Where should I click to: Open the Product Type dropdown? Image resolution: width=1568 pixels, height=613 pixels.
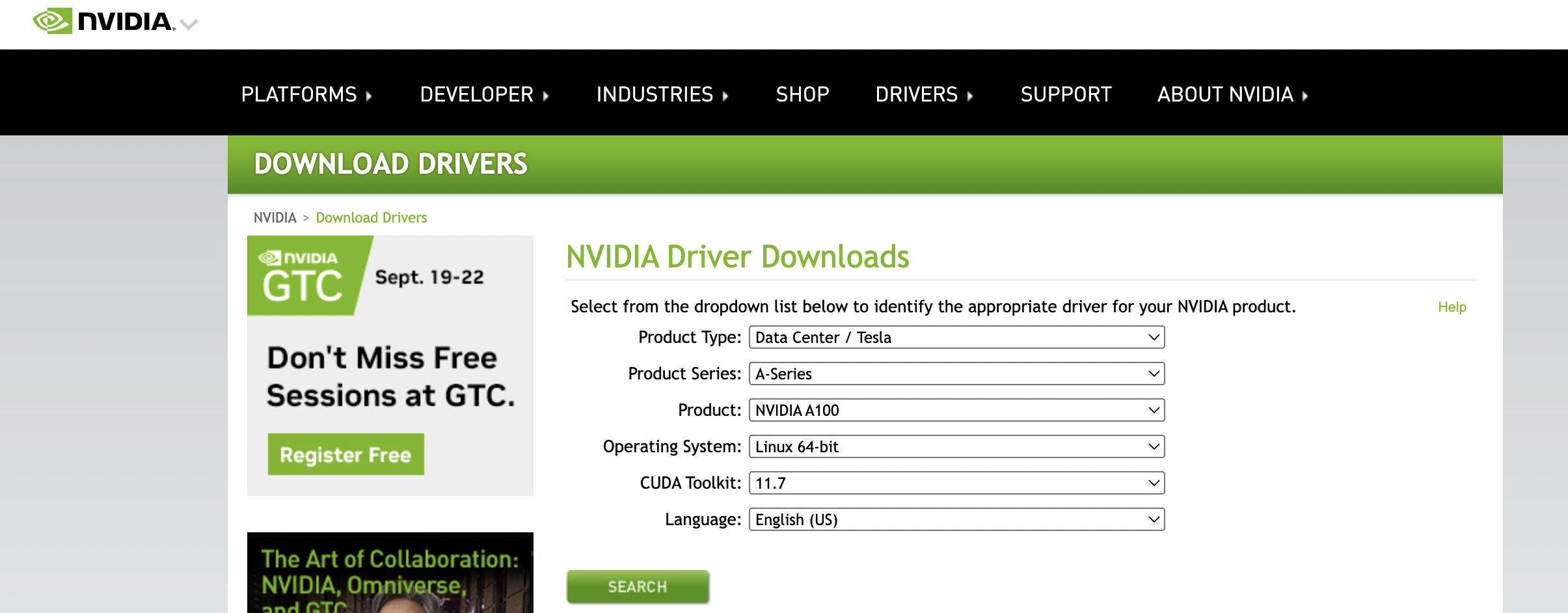point(955,337)
